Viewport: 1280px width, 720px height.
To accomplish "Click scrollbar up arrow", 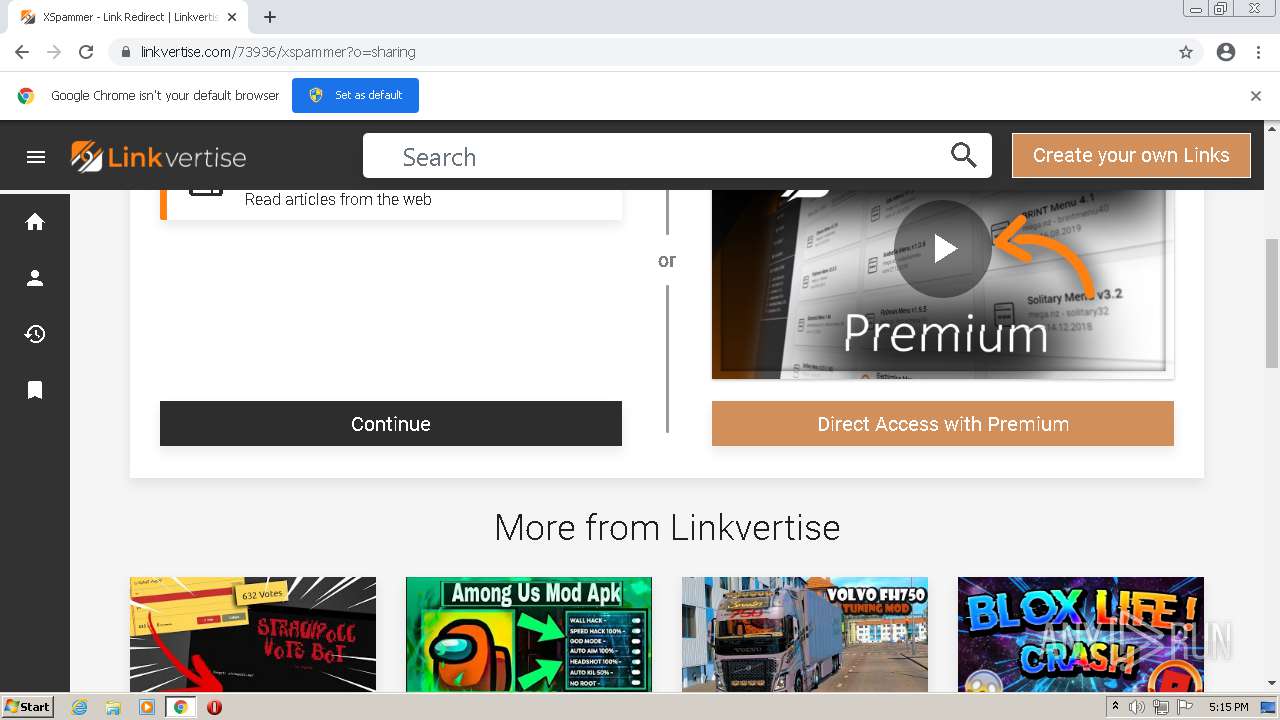I will tap(1272, 128).
